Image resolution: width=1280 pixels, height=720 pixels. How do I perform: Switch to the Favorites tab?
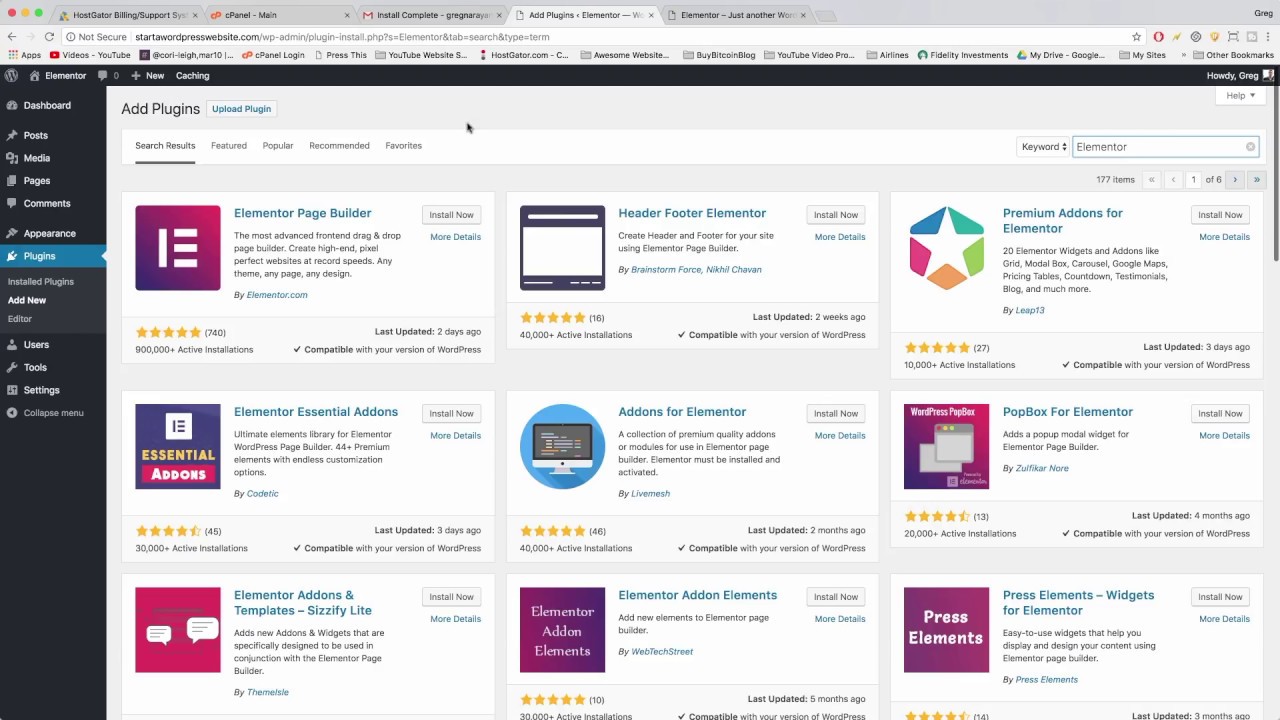tap(404, 146)
